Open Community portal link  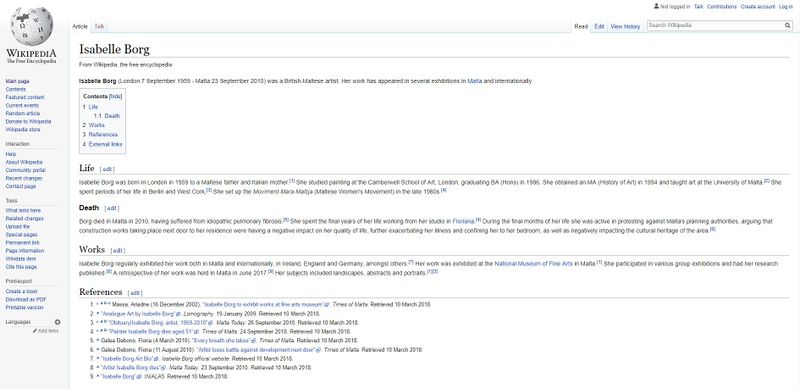tap(25, 171)
